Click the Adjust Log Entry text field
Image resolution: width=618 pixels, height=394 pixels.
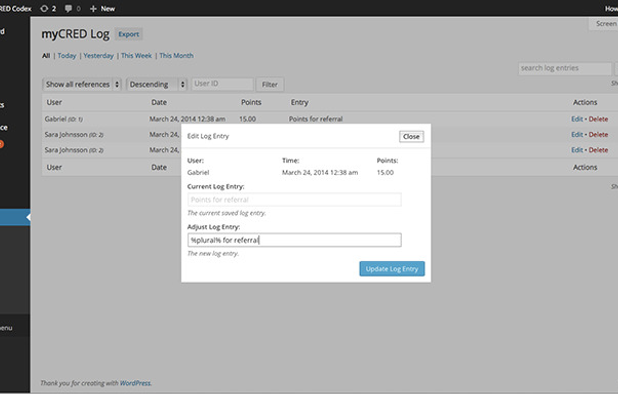point(294,240)
